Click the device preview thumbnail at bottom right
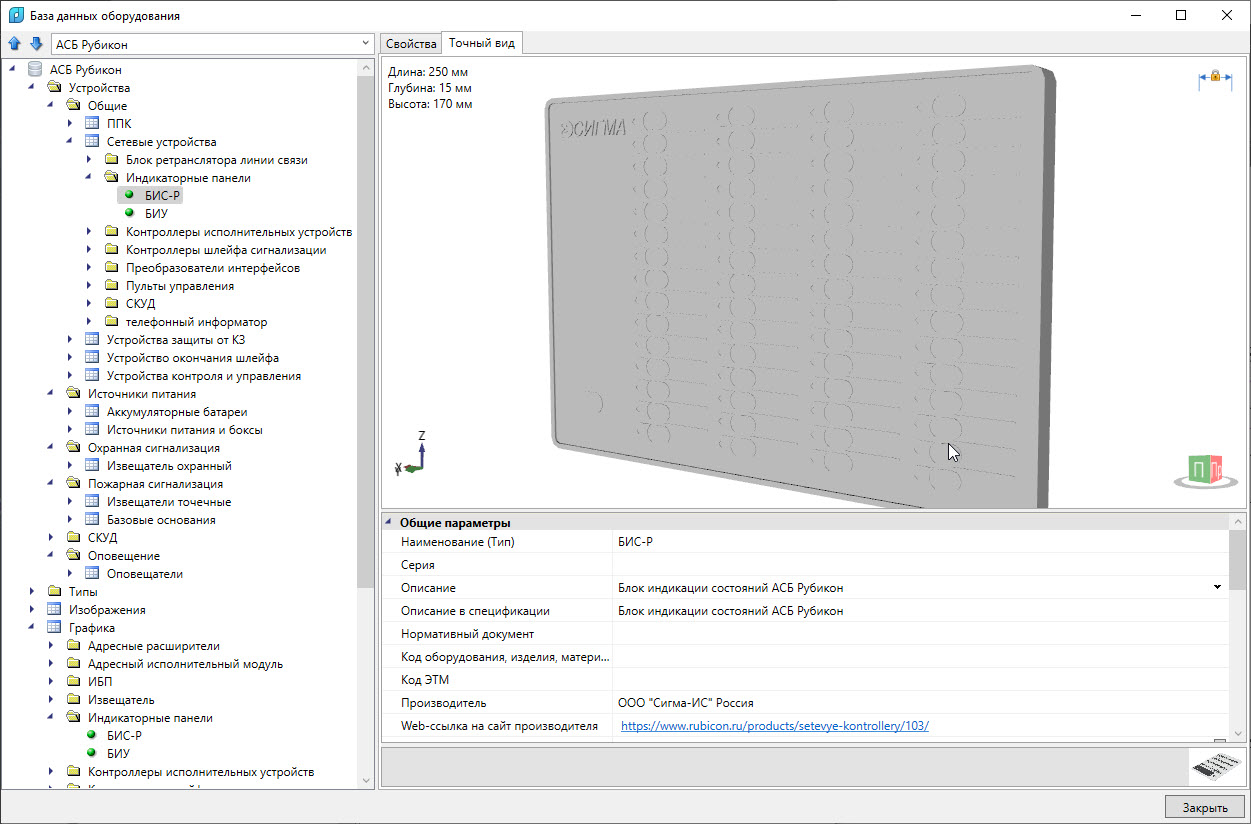 (x=1215, y=767)
